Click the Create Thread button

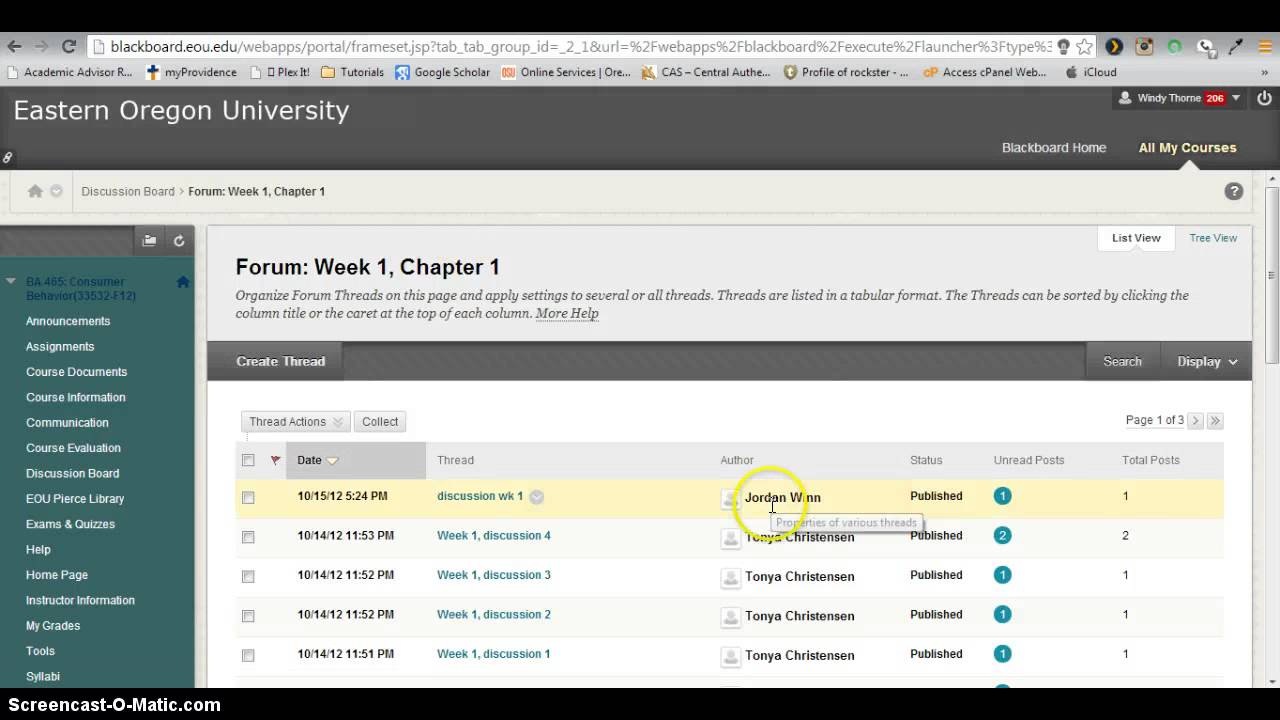pyautogui.click(x=280, y=362)
